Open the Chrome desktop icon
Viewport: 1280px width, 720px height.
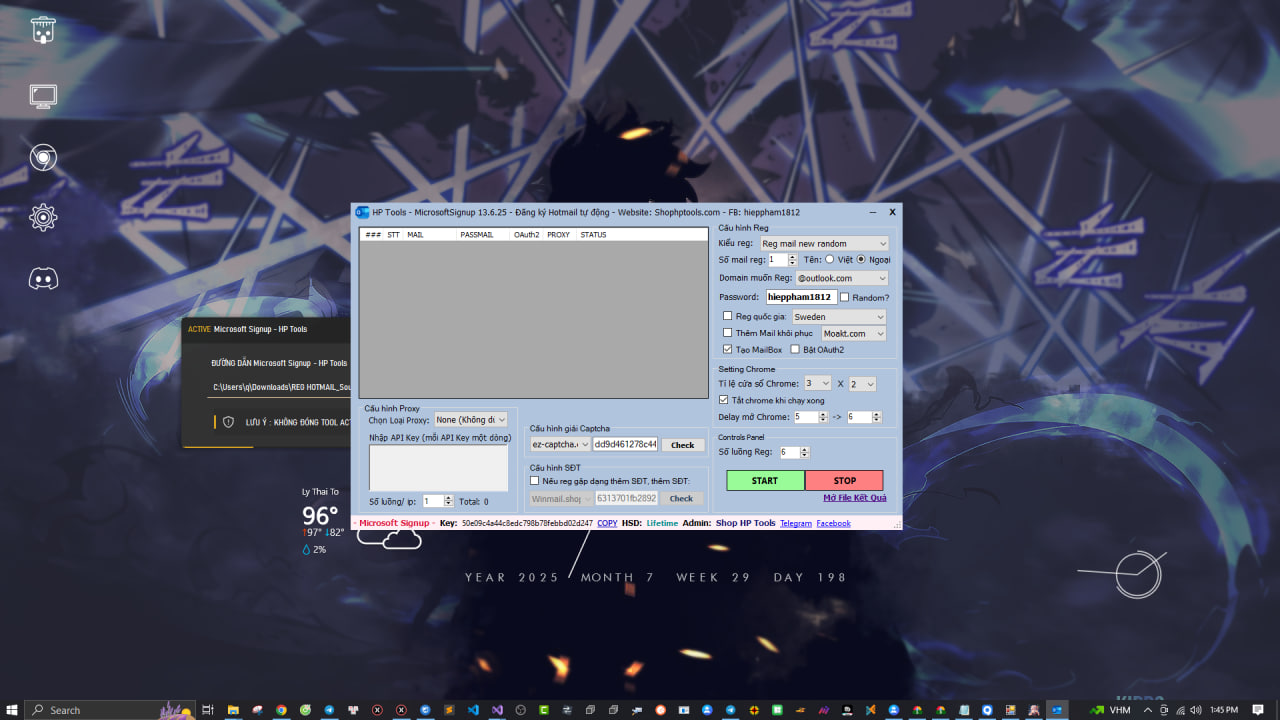point(43,157)
